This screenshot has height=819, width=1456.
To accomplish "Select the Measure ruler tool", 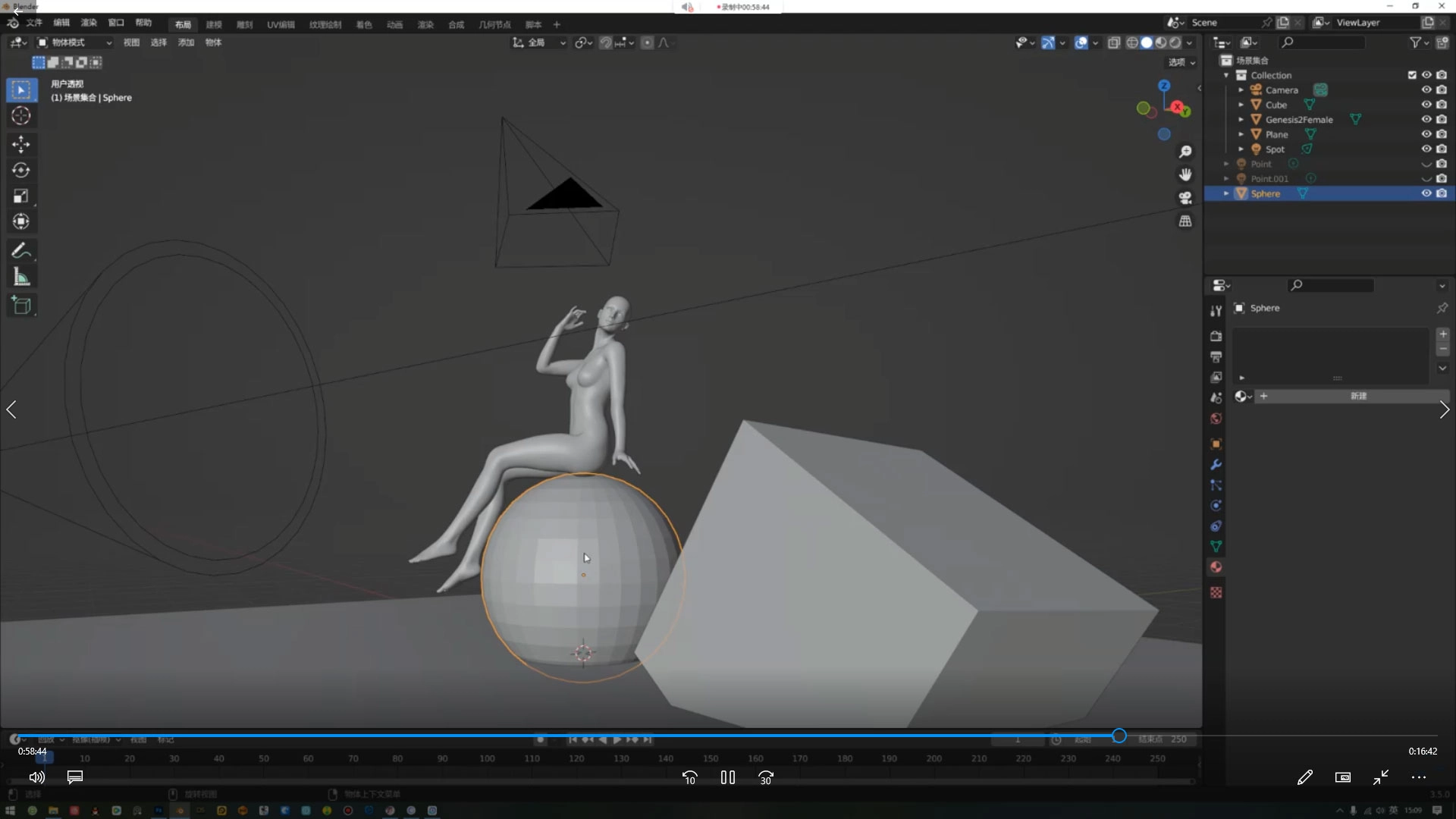I will point(21,278).
